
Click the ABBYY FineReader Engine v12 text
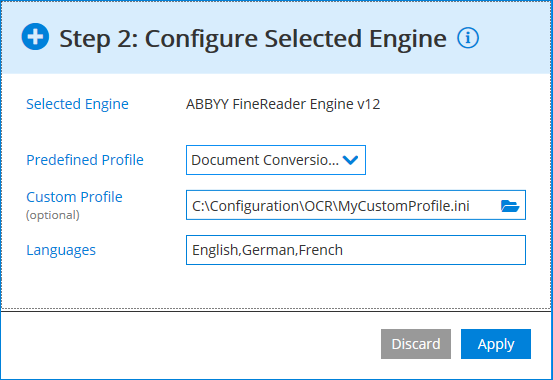(x=283, y=104)
